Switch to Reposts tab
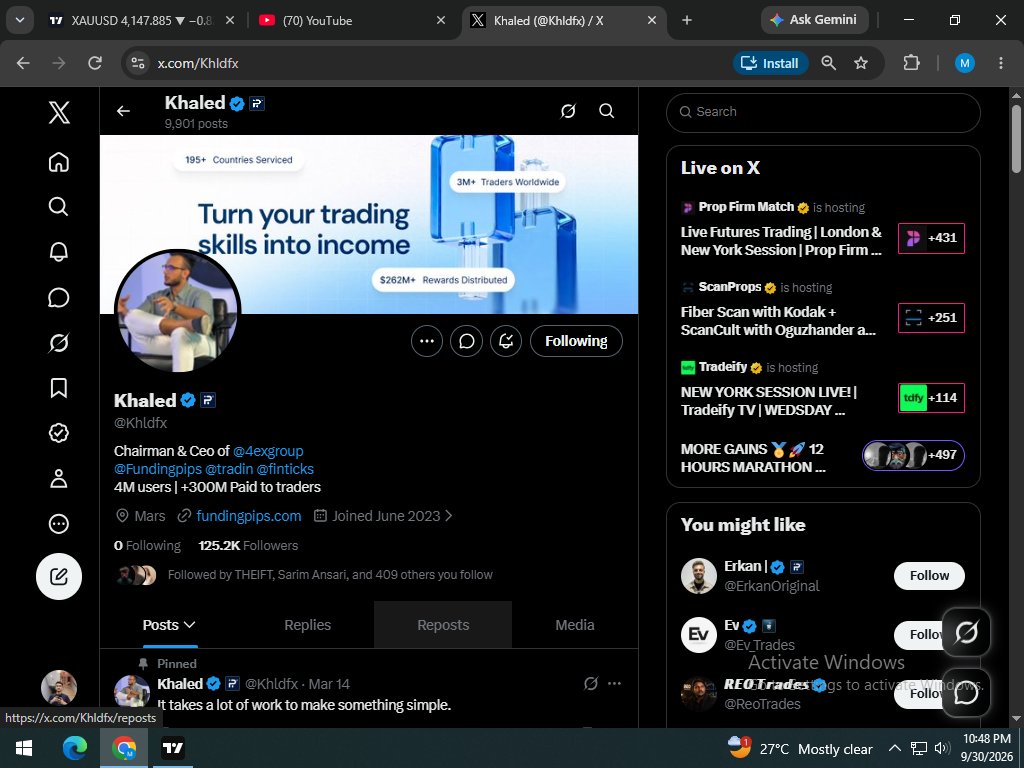The width and height of the screenshot is (1024, 768). (x=443, y=625)
